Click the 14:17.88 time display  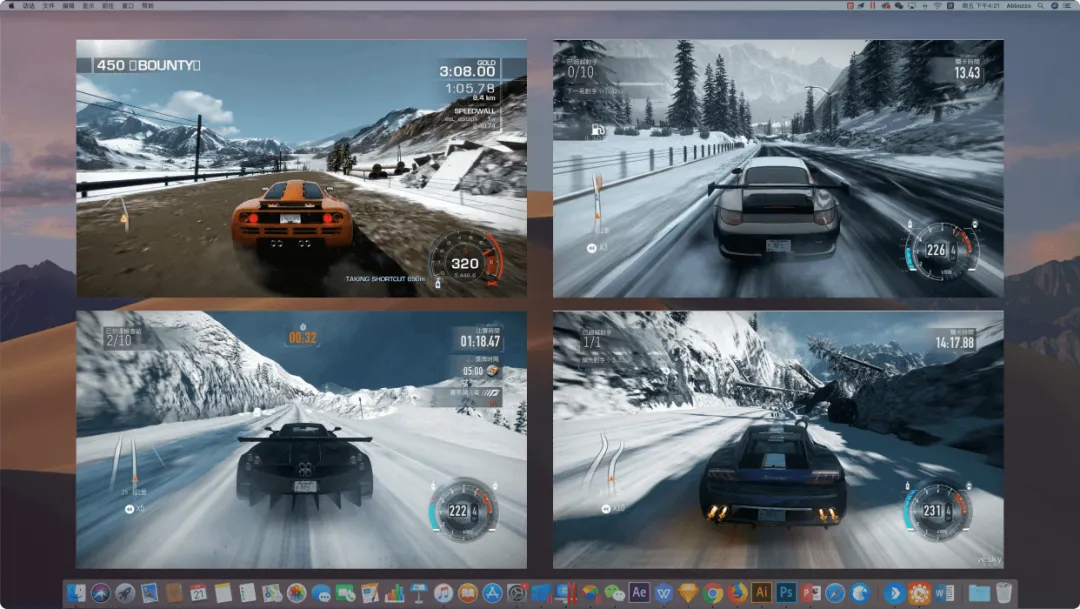[x=955, y=342]
